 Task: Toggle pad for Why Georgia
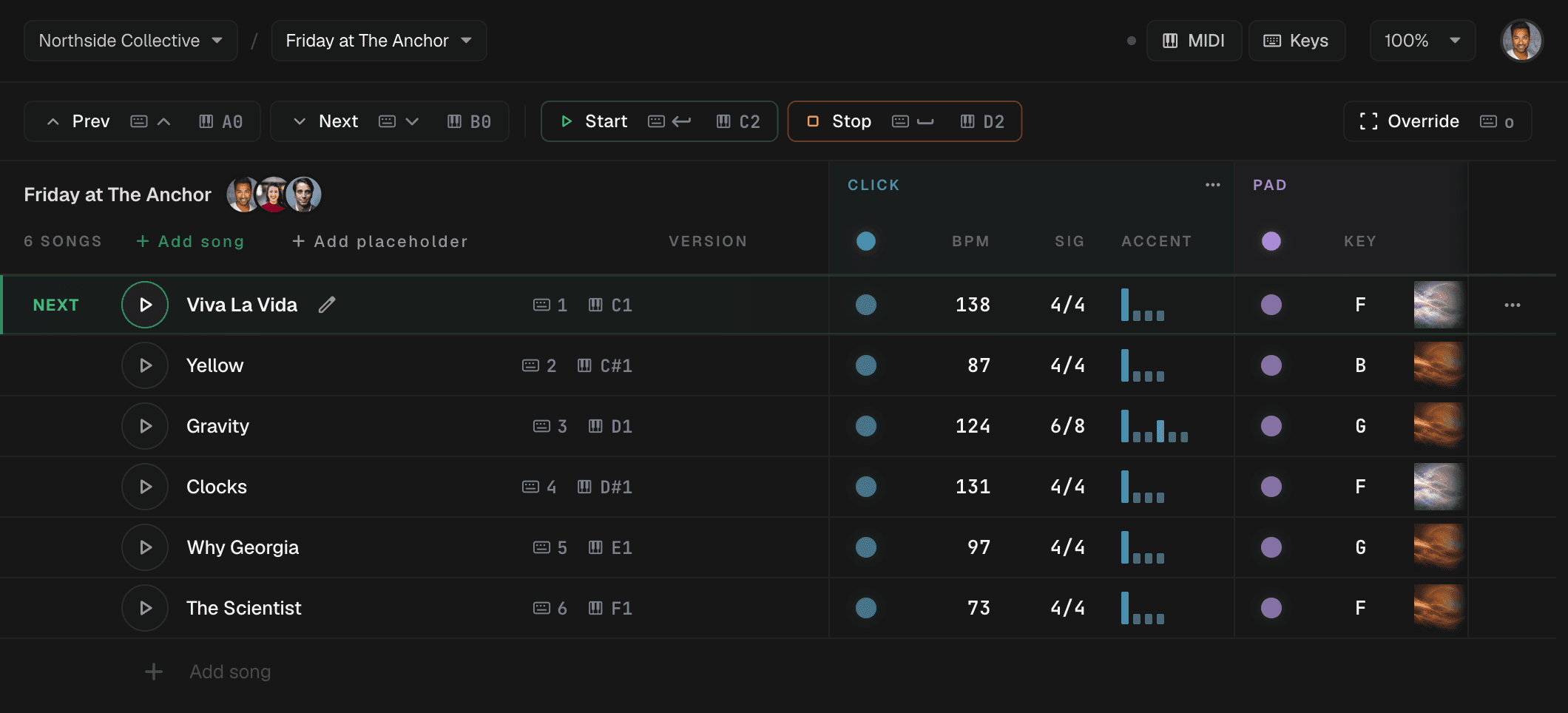click(1271, 547)
